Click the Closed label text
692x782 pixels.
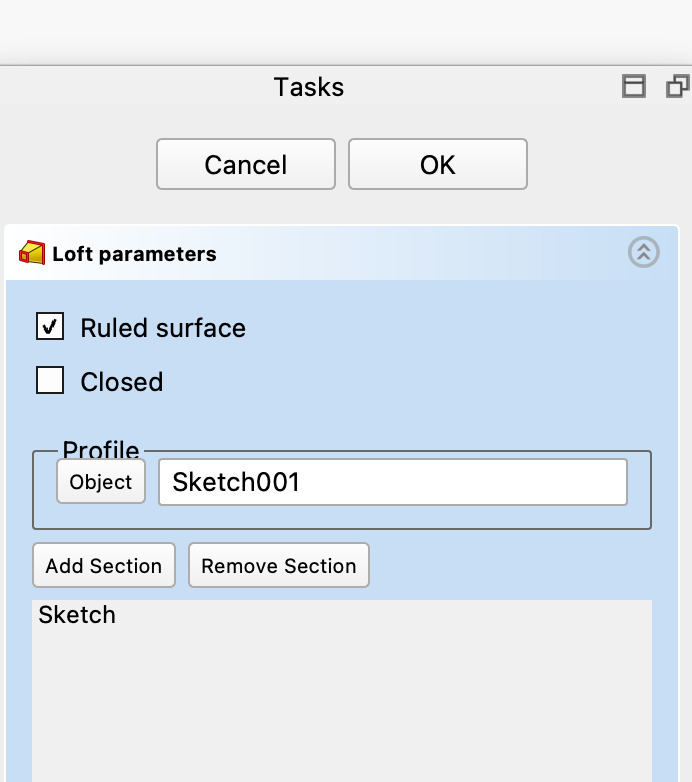point(121,382)
